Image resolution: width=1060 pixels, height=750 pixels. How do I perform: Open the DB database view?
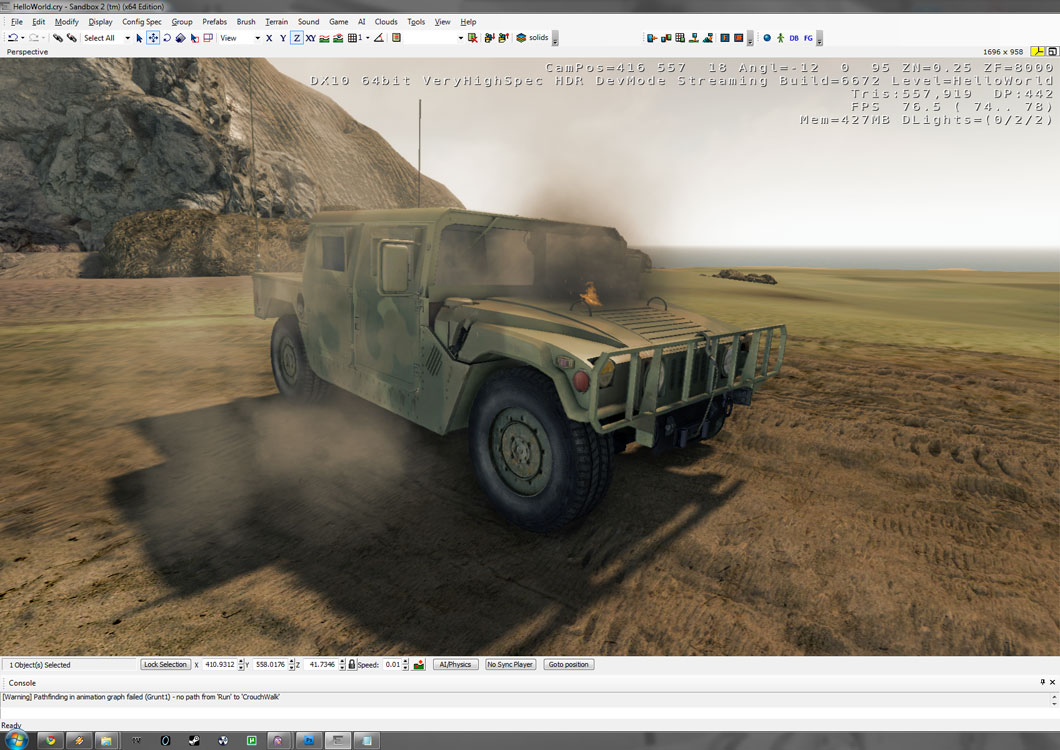point(794,38)
